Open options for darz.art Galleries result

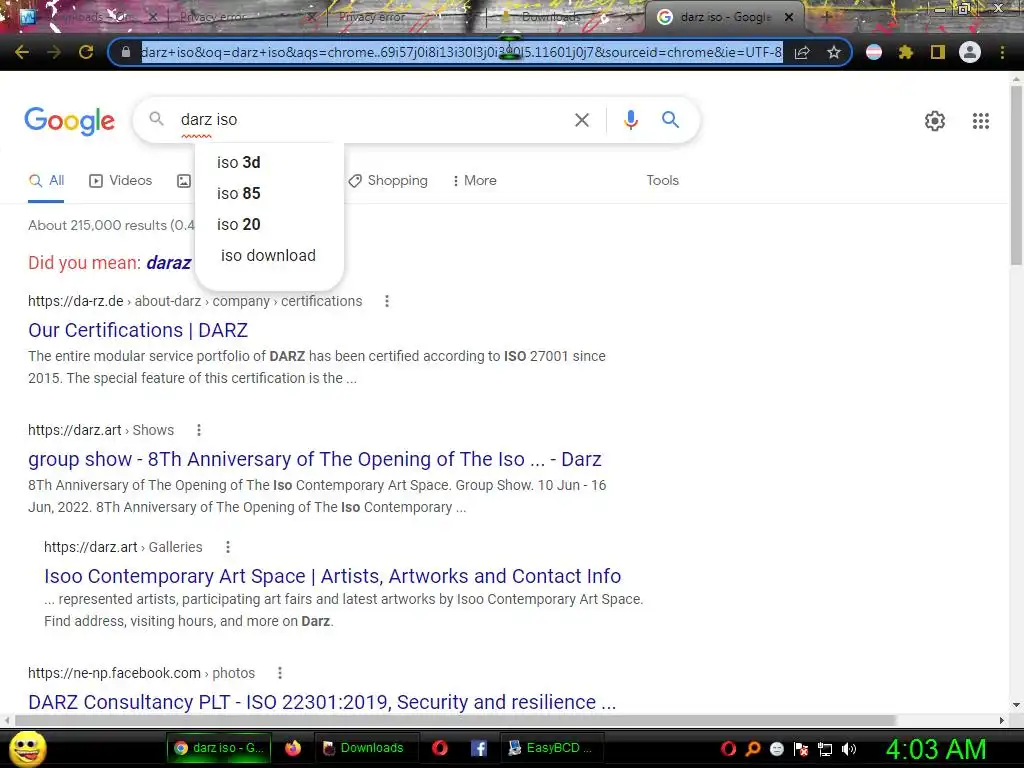point(227,547)
